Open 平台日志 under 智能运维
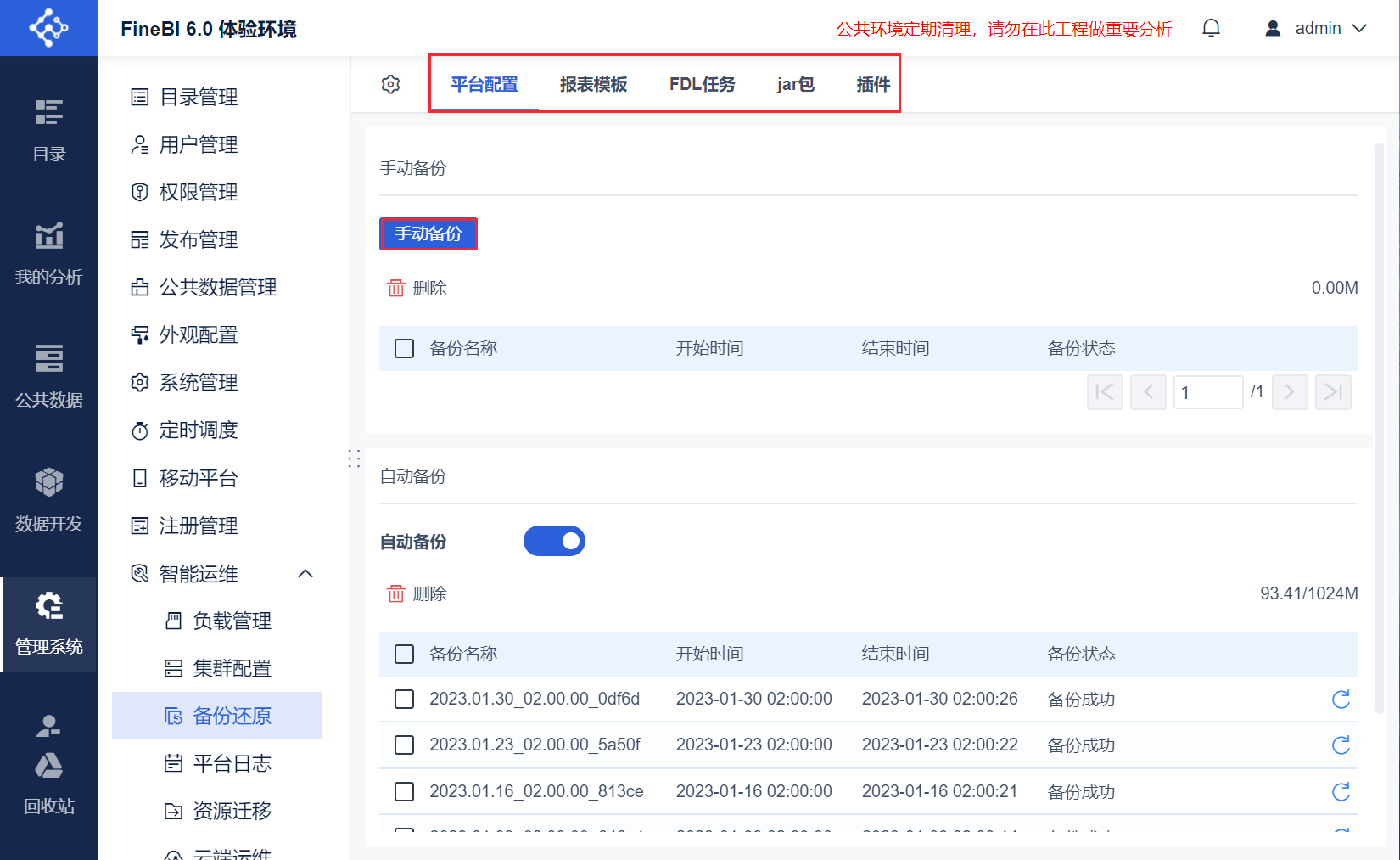The height and width of the screenshot is (860, 1400). pos(217,763)
